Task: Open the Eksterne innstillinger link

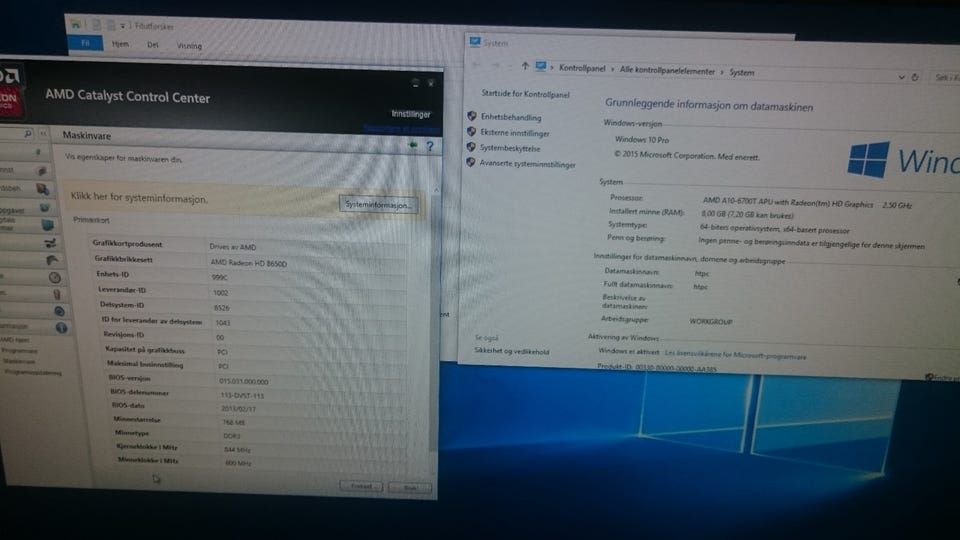Action: point(514,133)
